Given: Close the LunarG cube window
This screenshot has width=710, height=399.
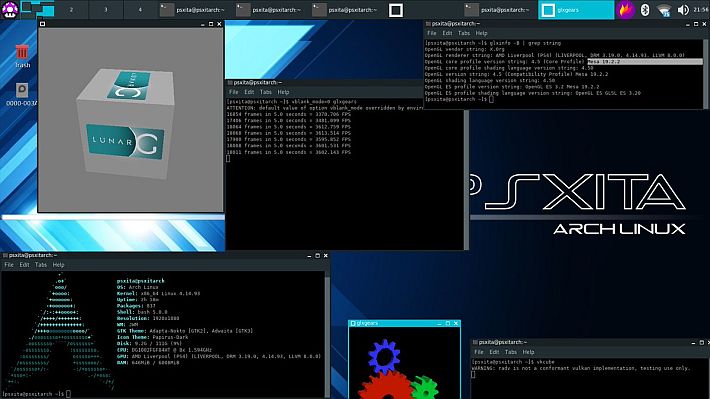Looking at the screenshot, I should tap(220, 24).
